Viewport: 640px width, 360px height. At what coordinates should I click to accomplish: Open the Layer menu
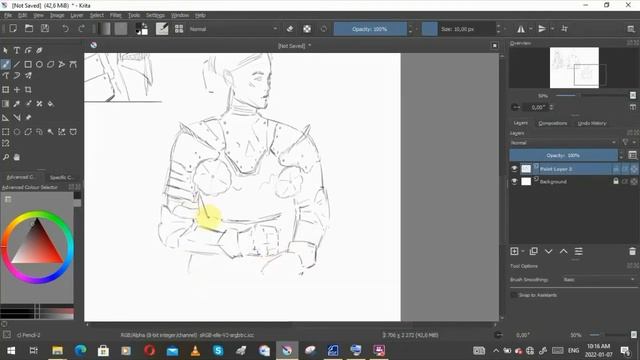point(76,15)
